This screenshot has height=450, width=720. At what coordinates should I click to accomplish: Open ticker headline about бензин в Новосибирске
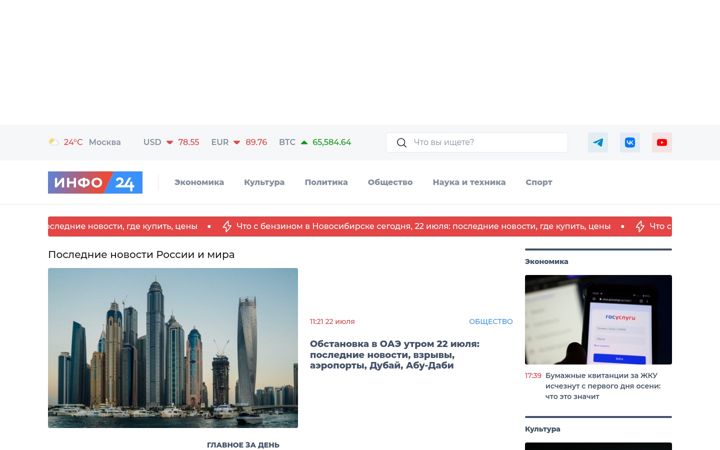pos(423,226)
